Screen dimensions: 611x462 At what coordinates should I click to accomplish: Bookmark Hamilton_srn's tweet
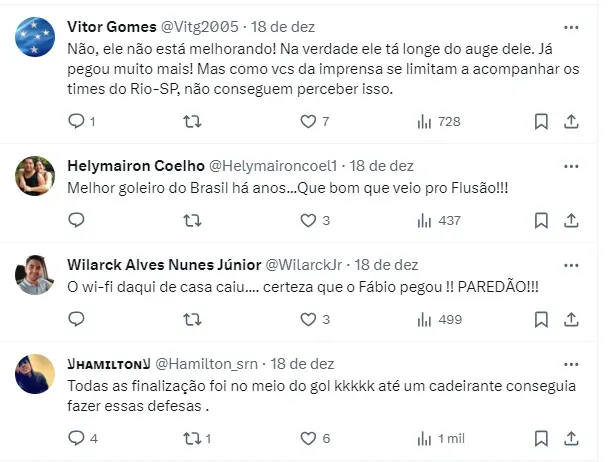tap(541, 438)
